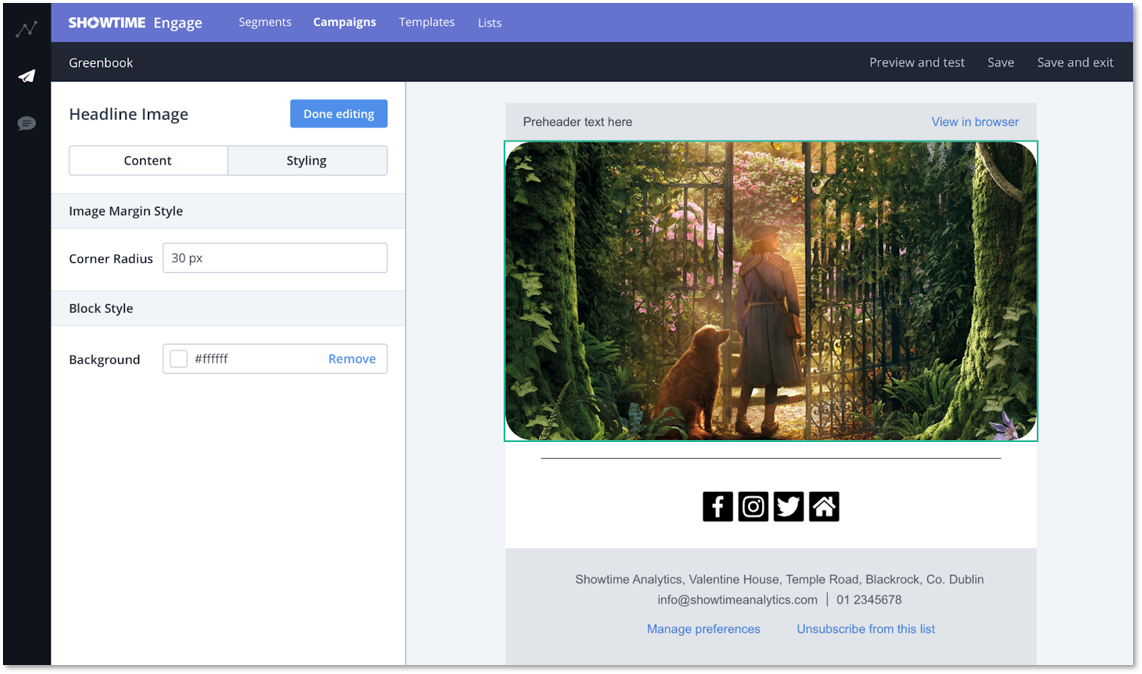Remove the white background color
This screenshot has width=1142, height=674.
point(352,358)
